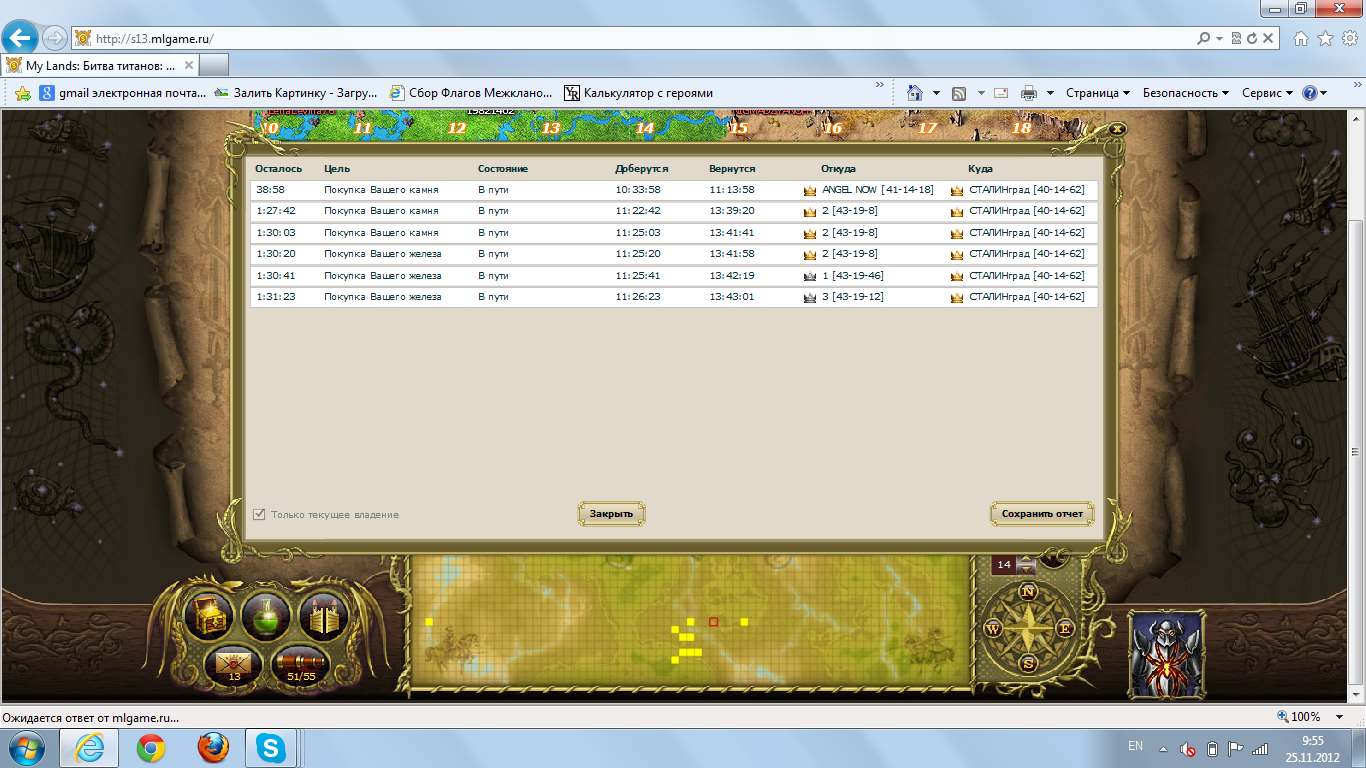
Task: Toggle the compatibility view icon
Action: click(x=1236, y=38)
